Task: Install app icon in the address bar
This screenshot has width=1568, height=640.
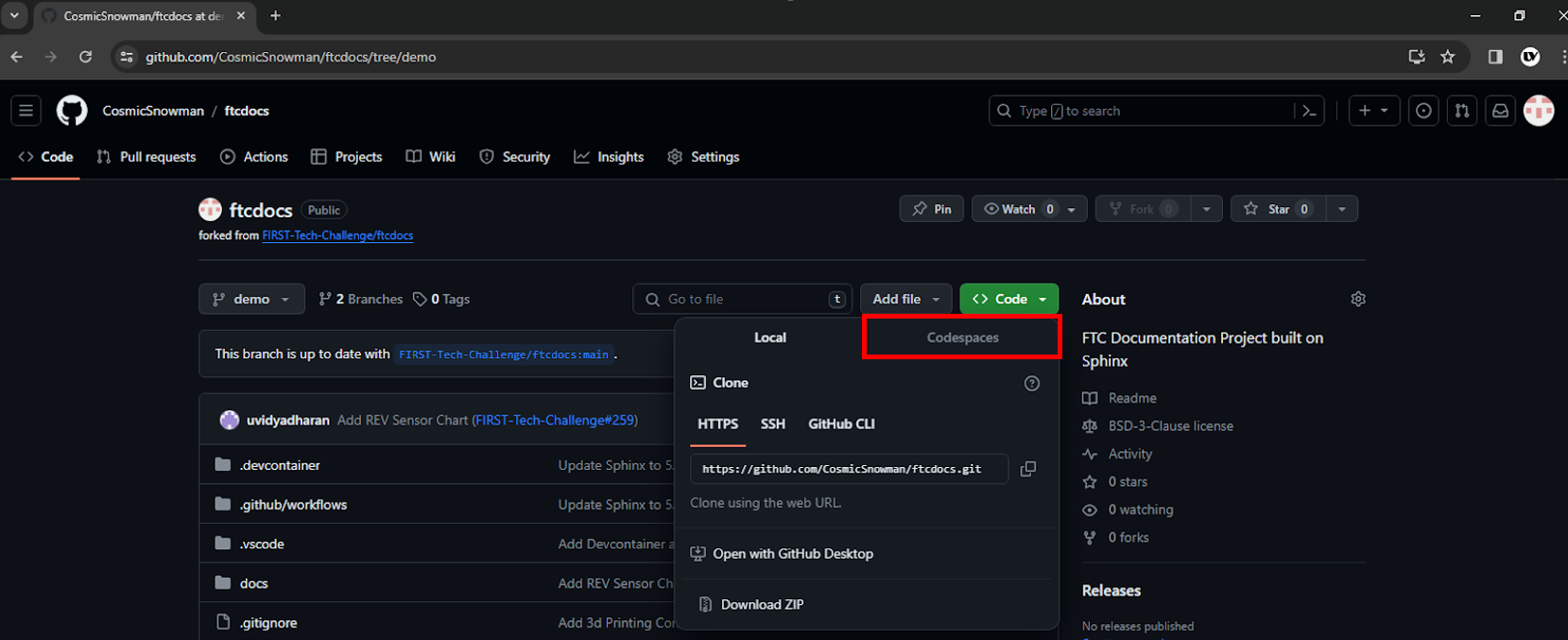Action: click(1417, 57)
